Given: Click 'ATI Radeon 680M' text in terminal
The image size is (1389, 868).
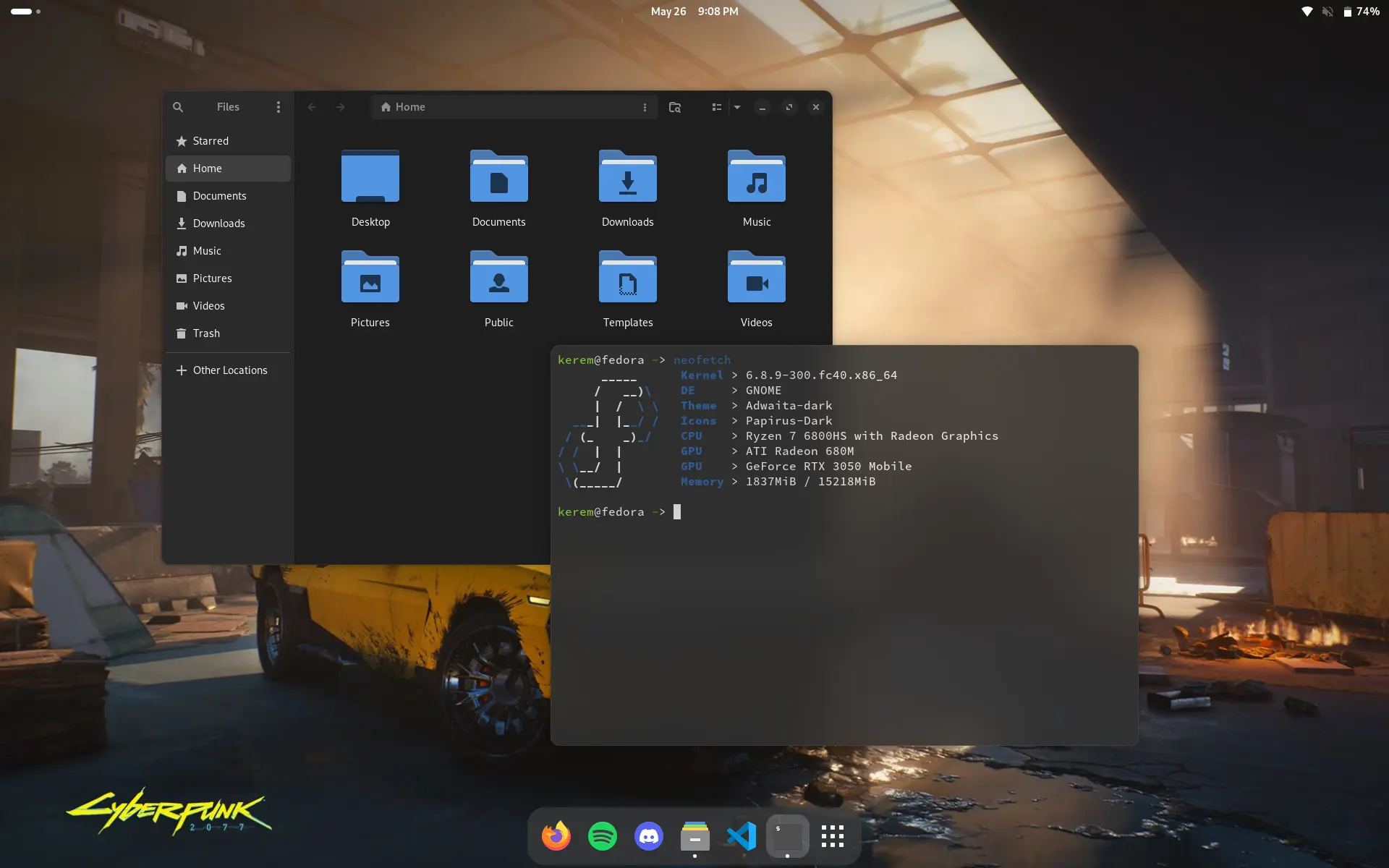Looking at the screenshot, I should (x=799, y=451).
